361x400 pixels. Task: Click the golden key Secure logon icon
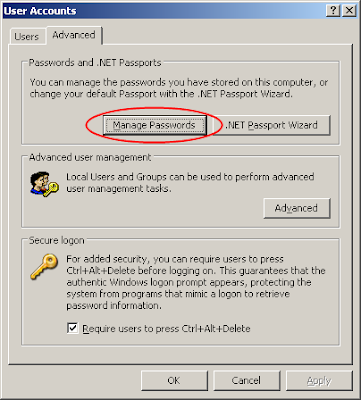click(x=44, y=266)
